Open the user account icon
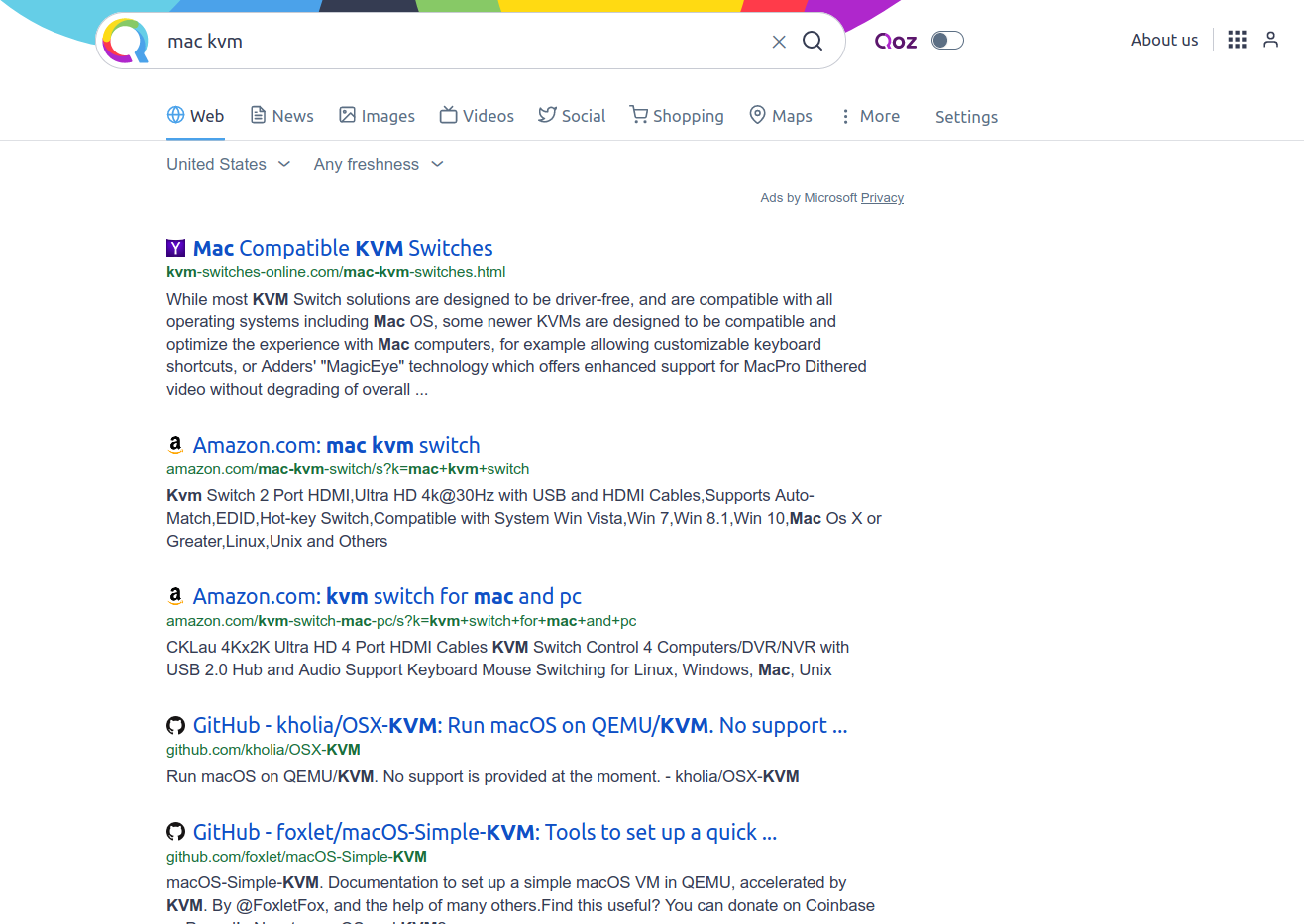 [x=1271, y=40]
